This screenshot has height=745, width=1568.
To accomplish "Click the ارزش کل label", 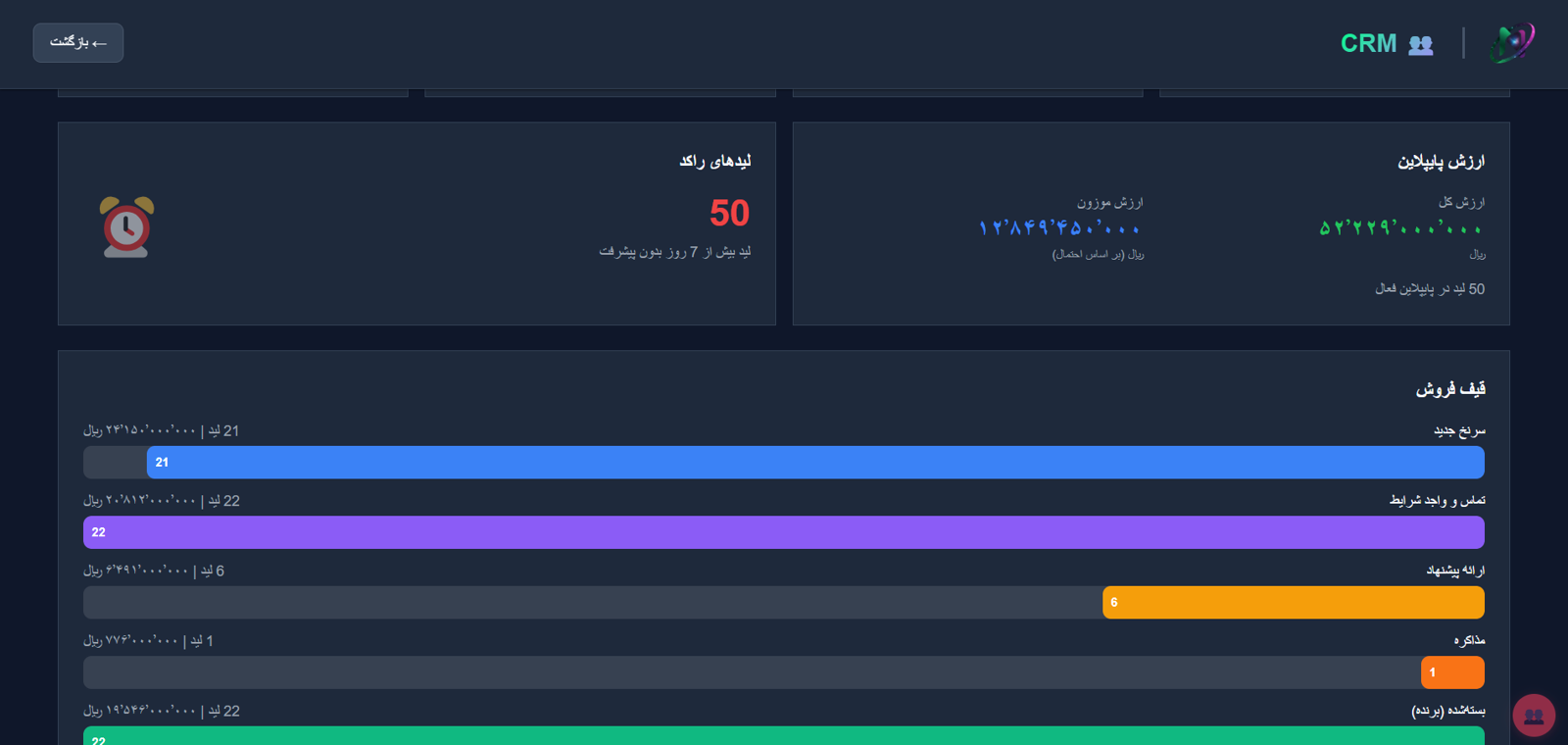I will click(1461, 202).
